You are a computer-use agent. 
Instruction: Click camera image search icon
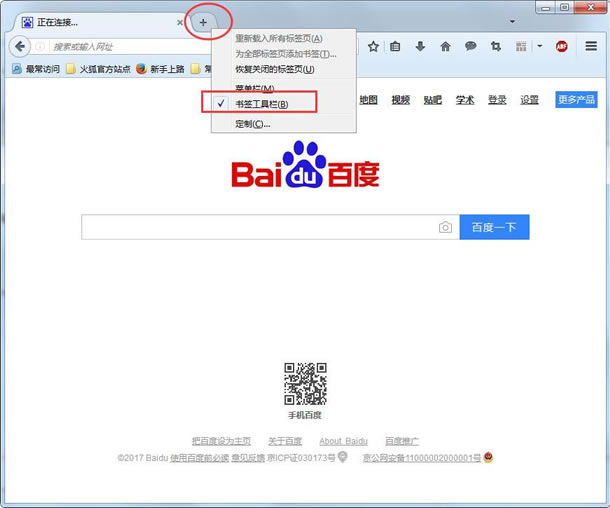[445, 227]
